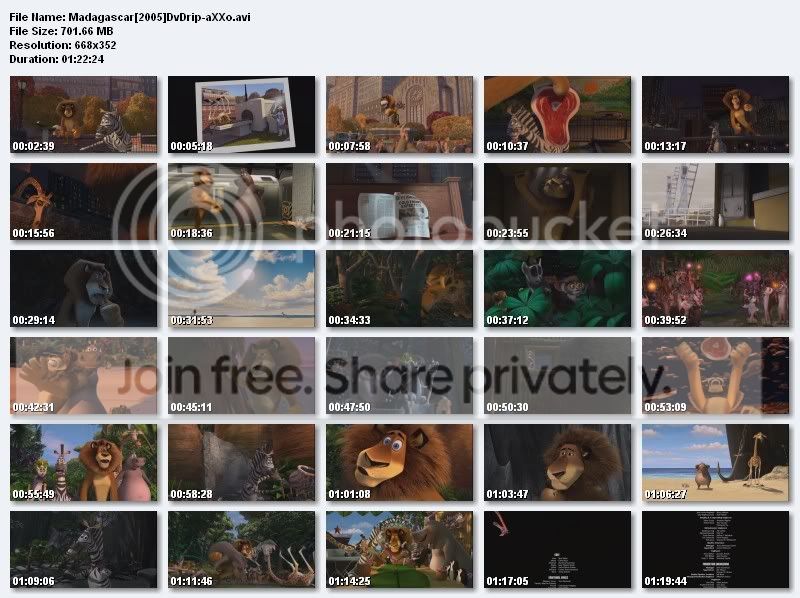This screenshot has width=800, height=598.
Task: Open the thumbnail at 00:47:50
Action: click(x=399, y=376)
